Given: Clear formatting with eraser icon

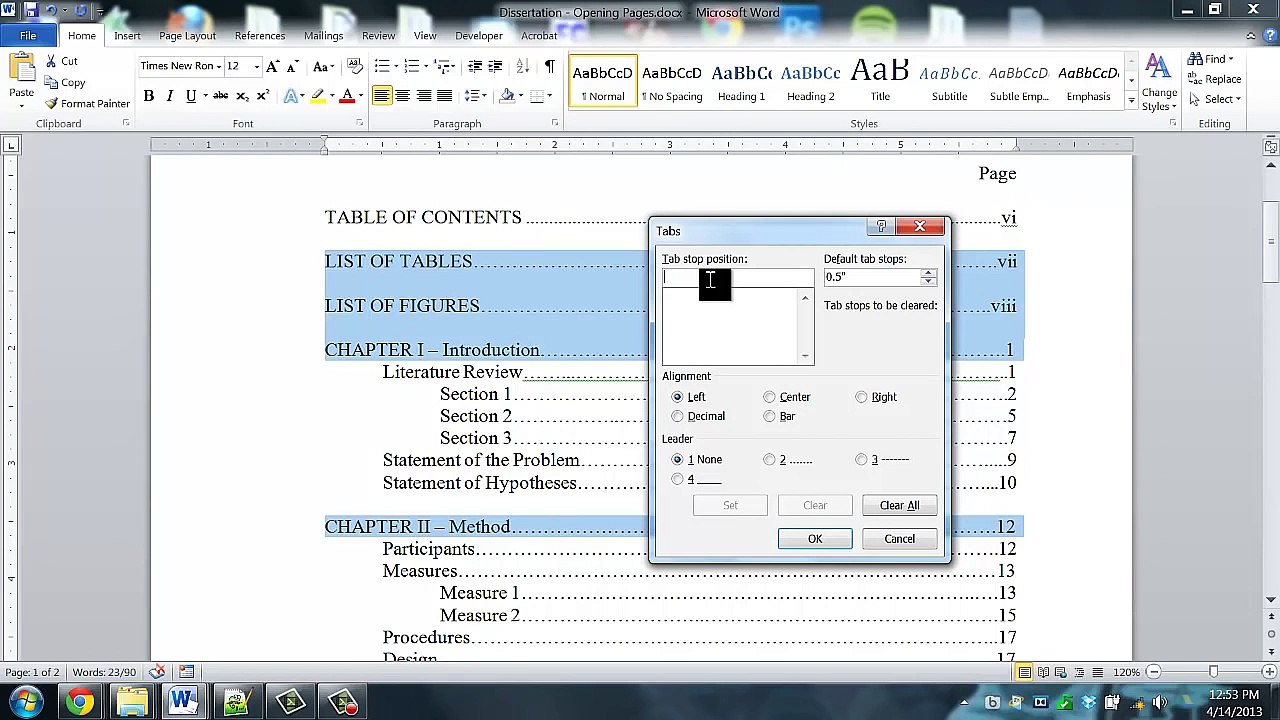Looking at the screenshot, I should tap(355, 66).
